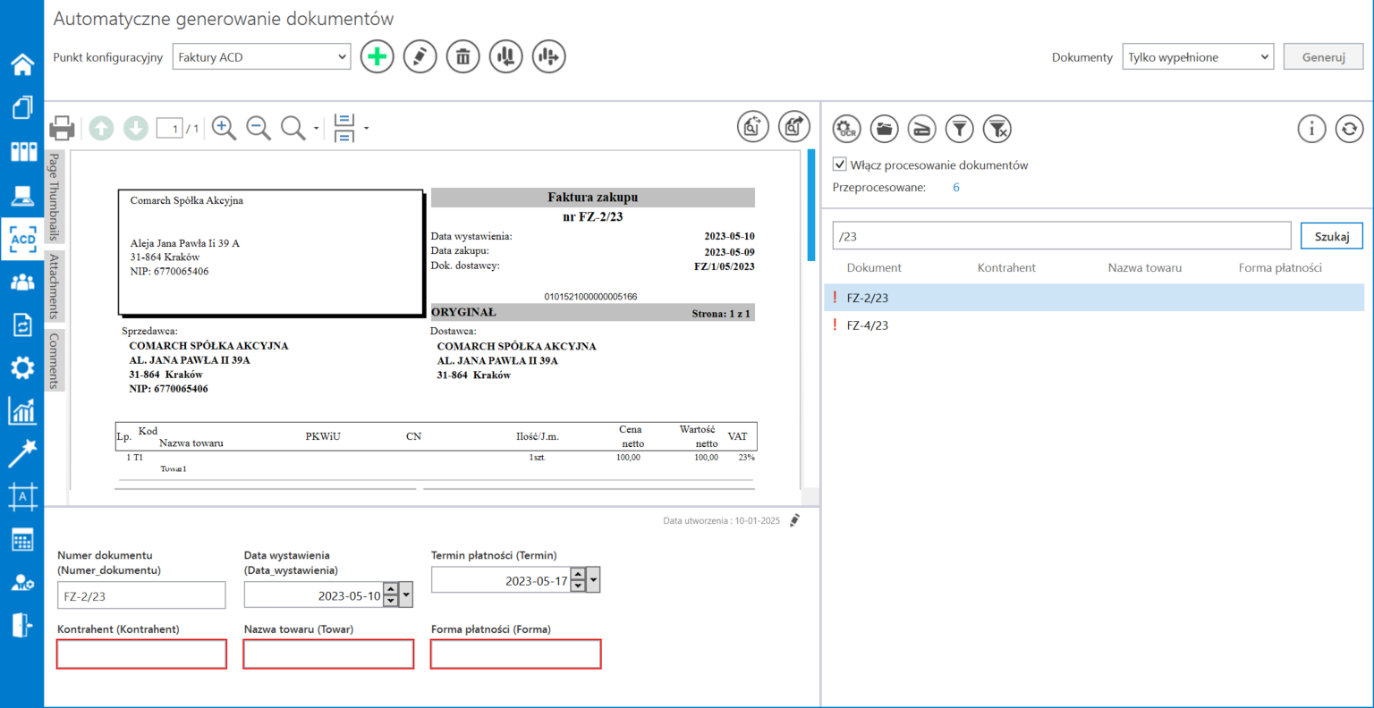
Task: Click the Szukaj search button
Action: pyautogui.click(x=1331, y=236)
